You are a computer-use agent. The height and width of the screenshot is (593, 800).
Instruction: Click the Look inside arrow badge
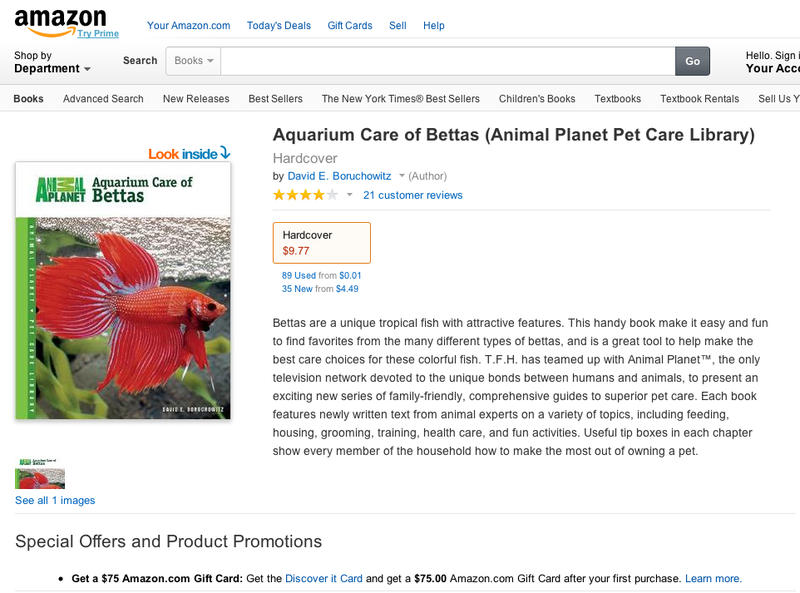pos(190,153)
